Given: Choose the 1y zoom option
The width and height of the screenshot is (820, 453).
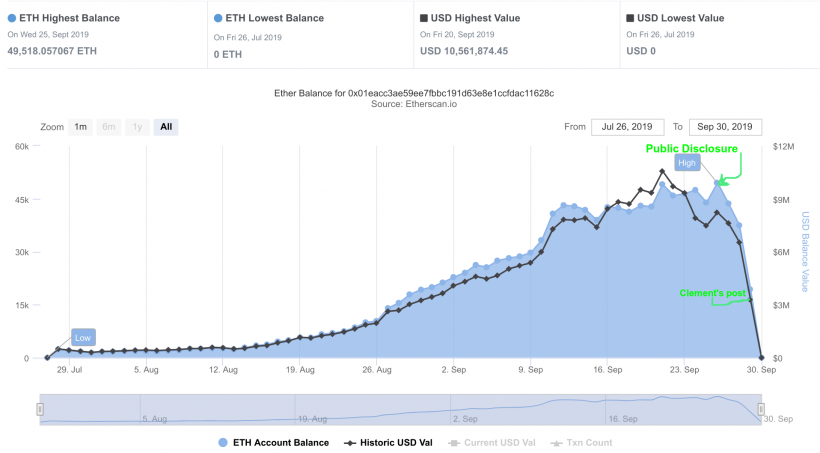Looking at the screenshot, I should 135,127.
